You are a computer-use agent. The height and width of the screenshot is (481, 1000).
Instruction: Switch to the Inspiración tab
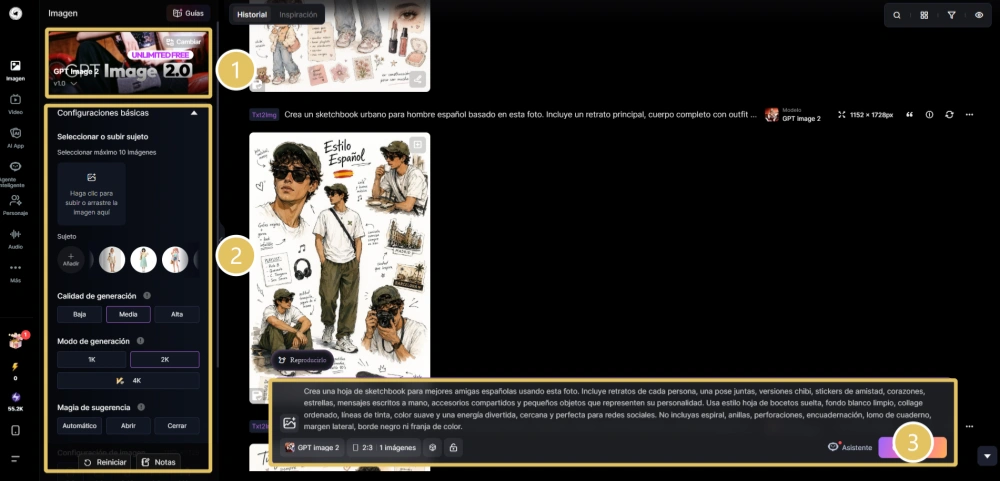[298, 14]
